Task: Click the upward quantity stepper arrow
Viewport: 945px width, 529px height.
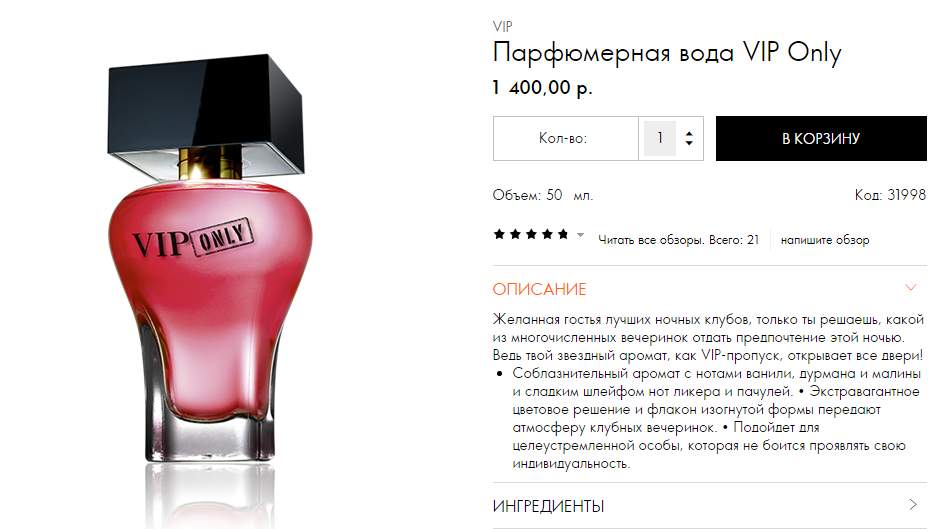Action: pos(689,134)
